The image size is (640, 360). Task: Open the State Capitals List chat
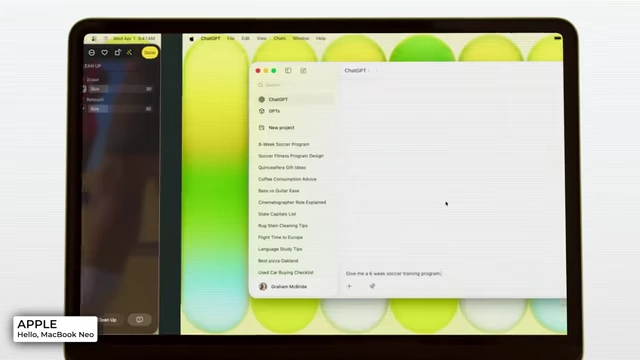(277, 214)
